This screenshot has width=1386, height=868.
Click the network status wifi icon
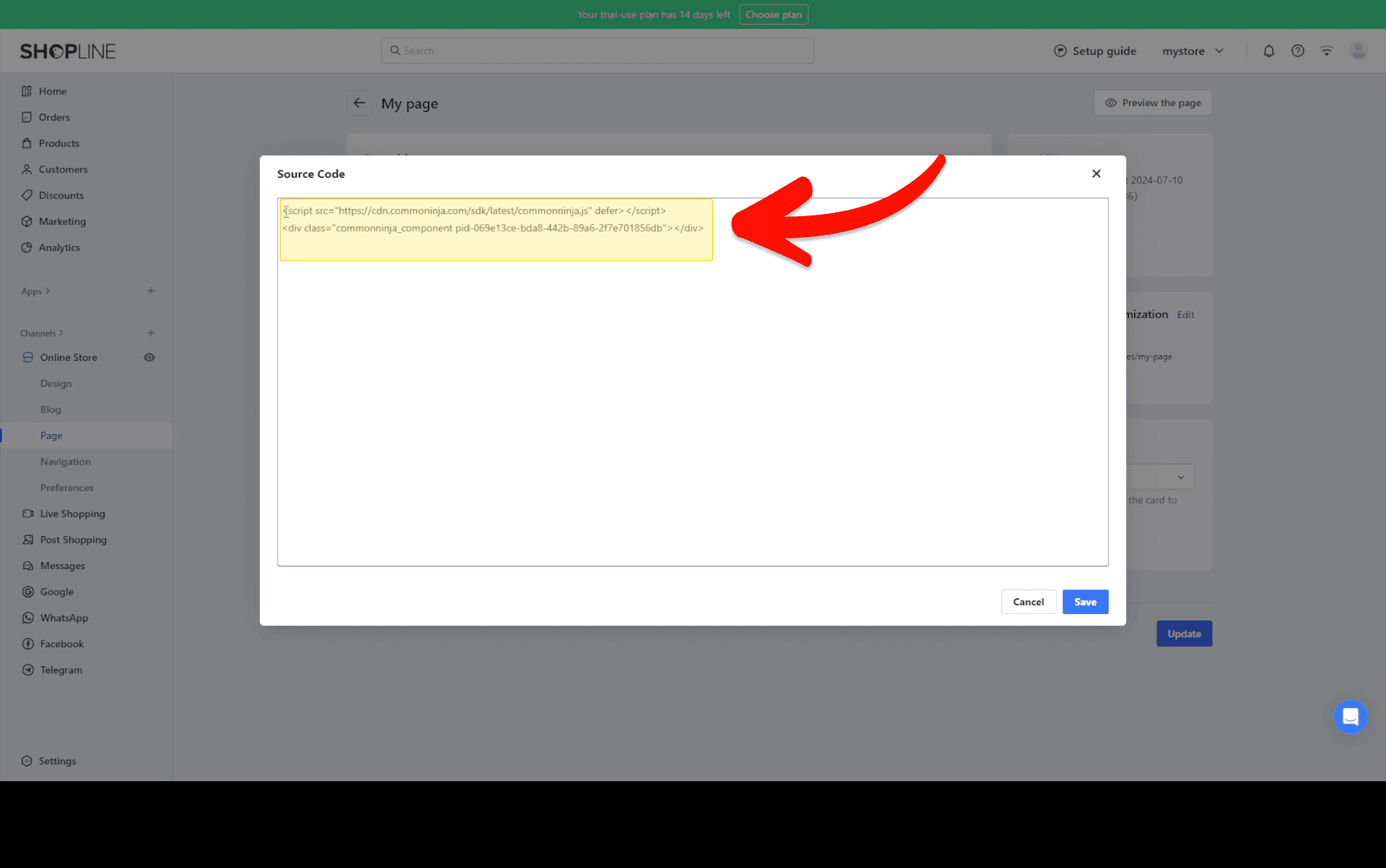pos(1327,51)
